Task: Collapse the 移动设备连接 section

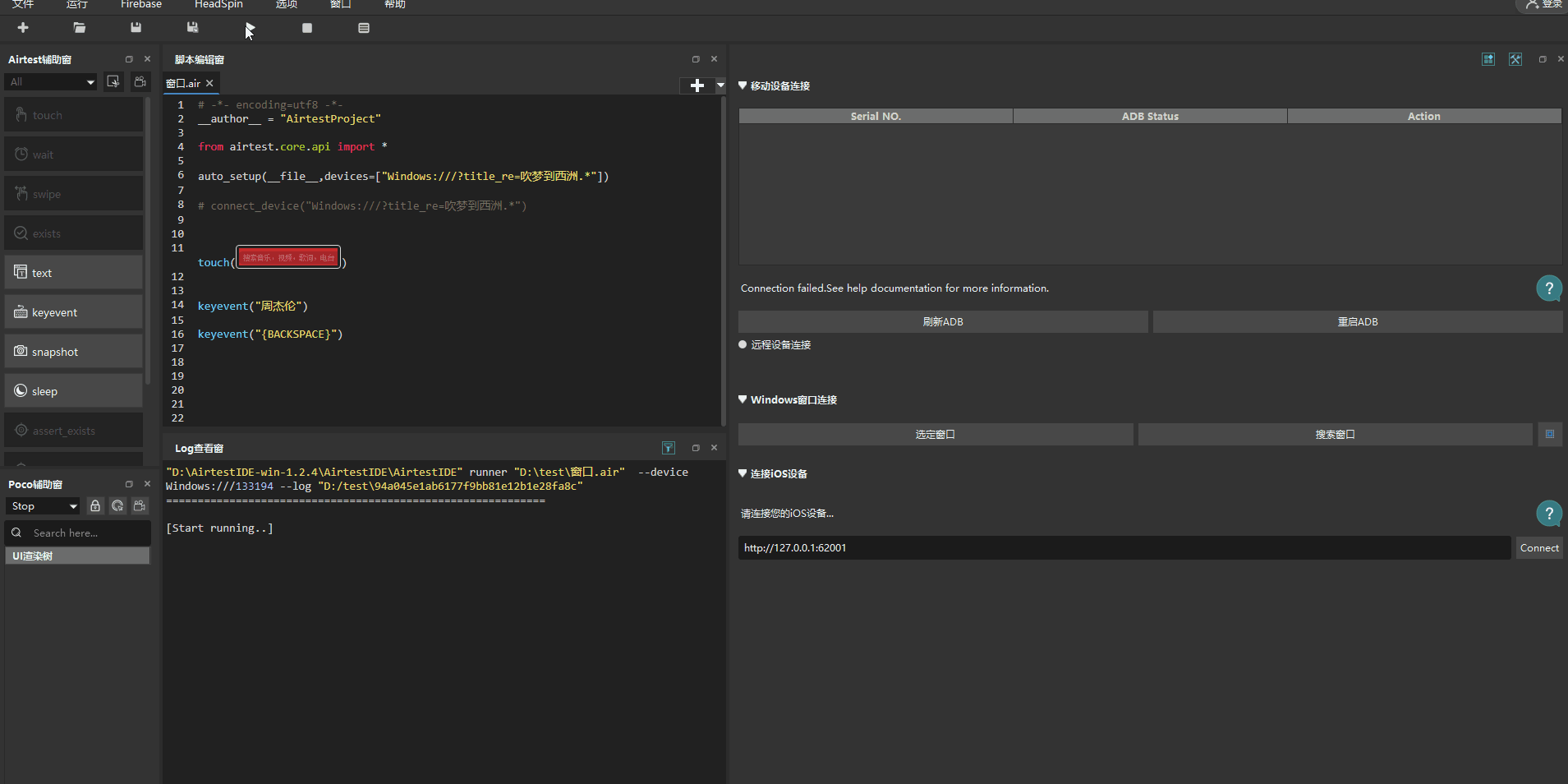Action: (x=743, y=85)
